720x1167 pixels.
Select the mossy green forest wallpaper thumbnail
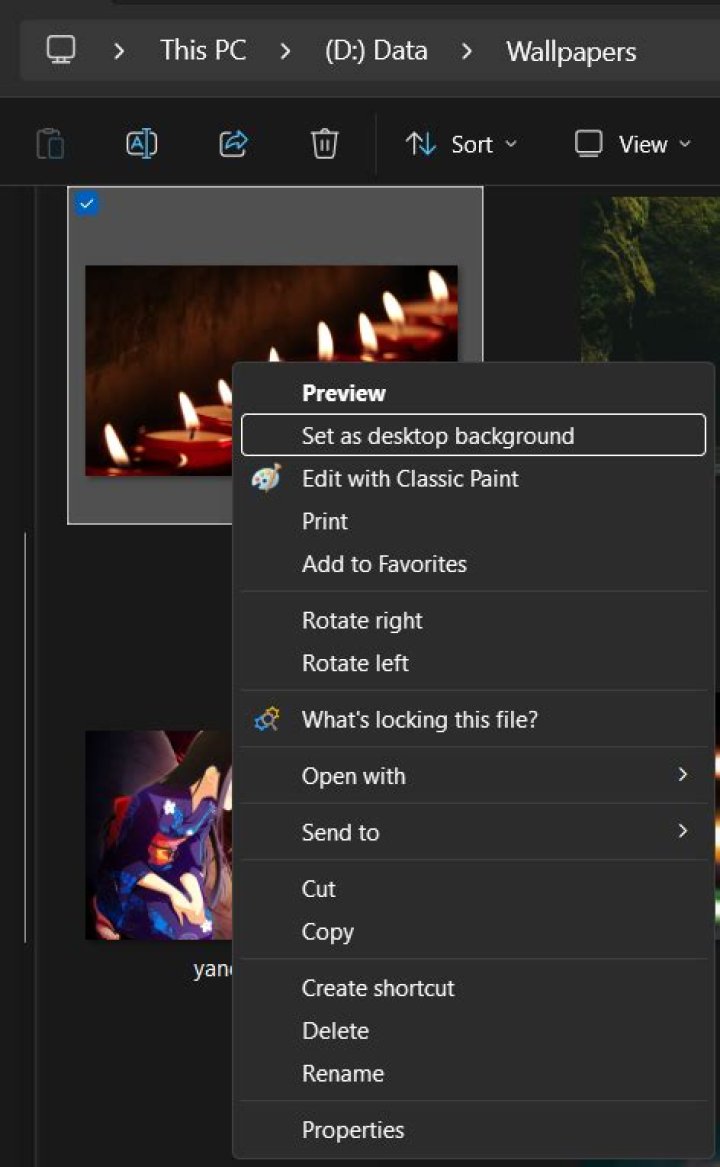[x=650, y=279]
